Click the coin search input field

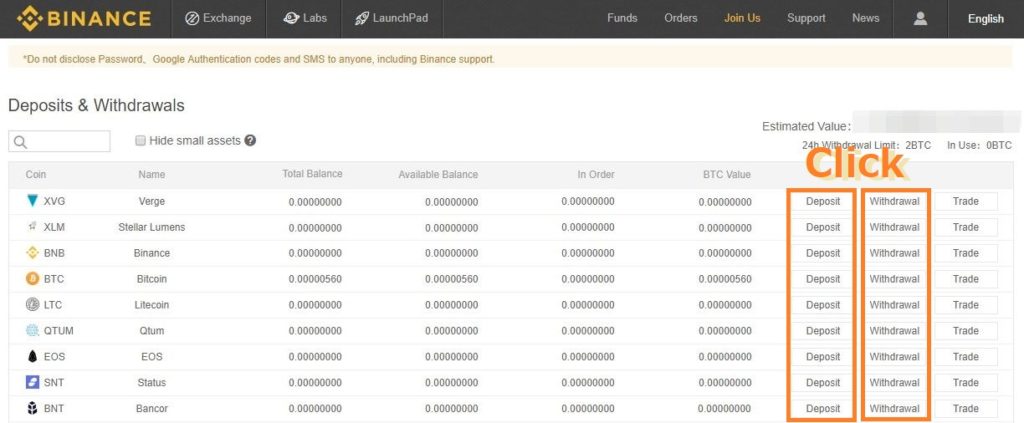pyautogui.click(x=59, y=141)
